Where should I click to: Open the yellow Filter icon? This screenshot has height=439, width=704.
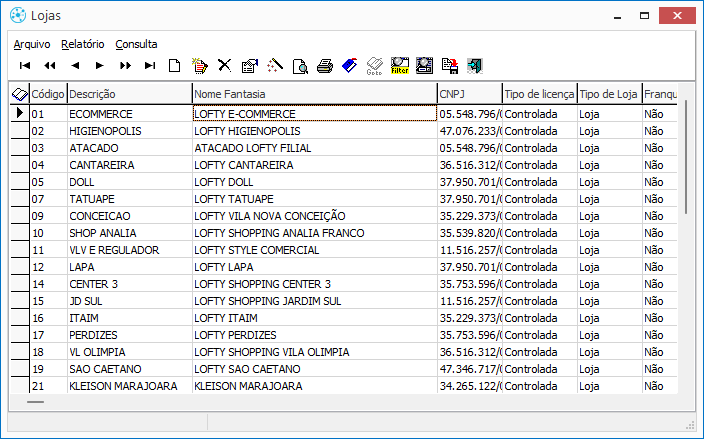coord(400,66)
